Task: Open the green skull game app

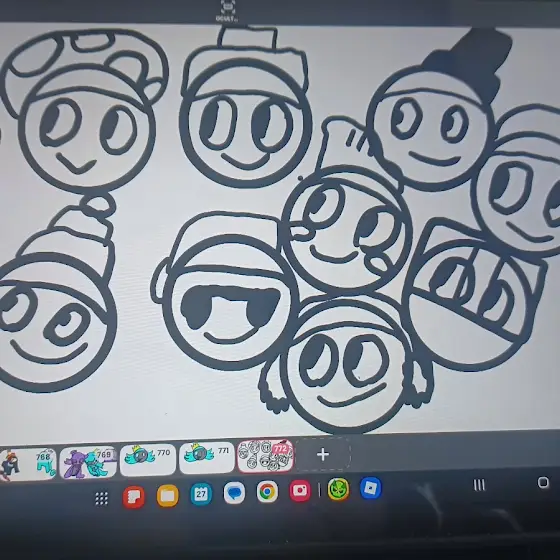Action: coord(338,489)
